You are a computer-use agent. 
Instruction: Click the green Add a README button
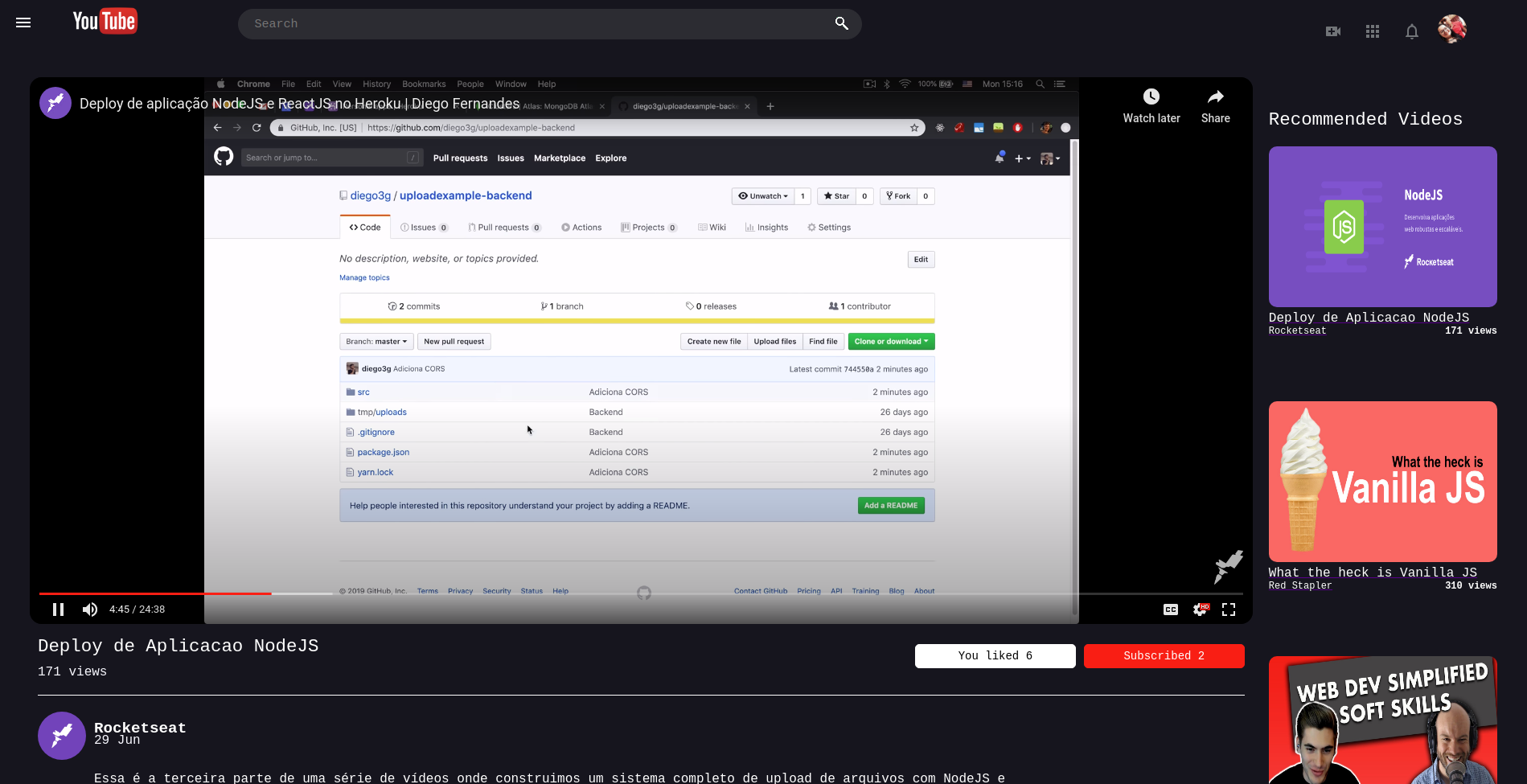click(891, 506)
